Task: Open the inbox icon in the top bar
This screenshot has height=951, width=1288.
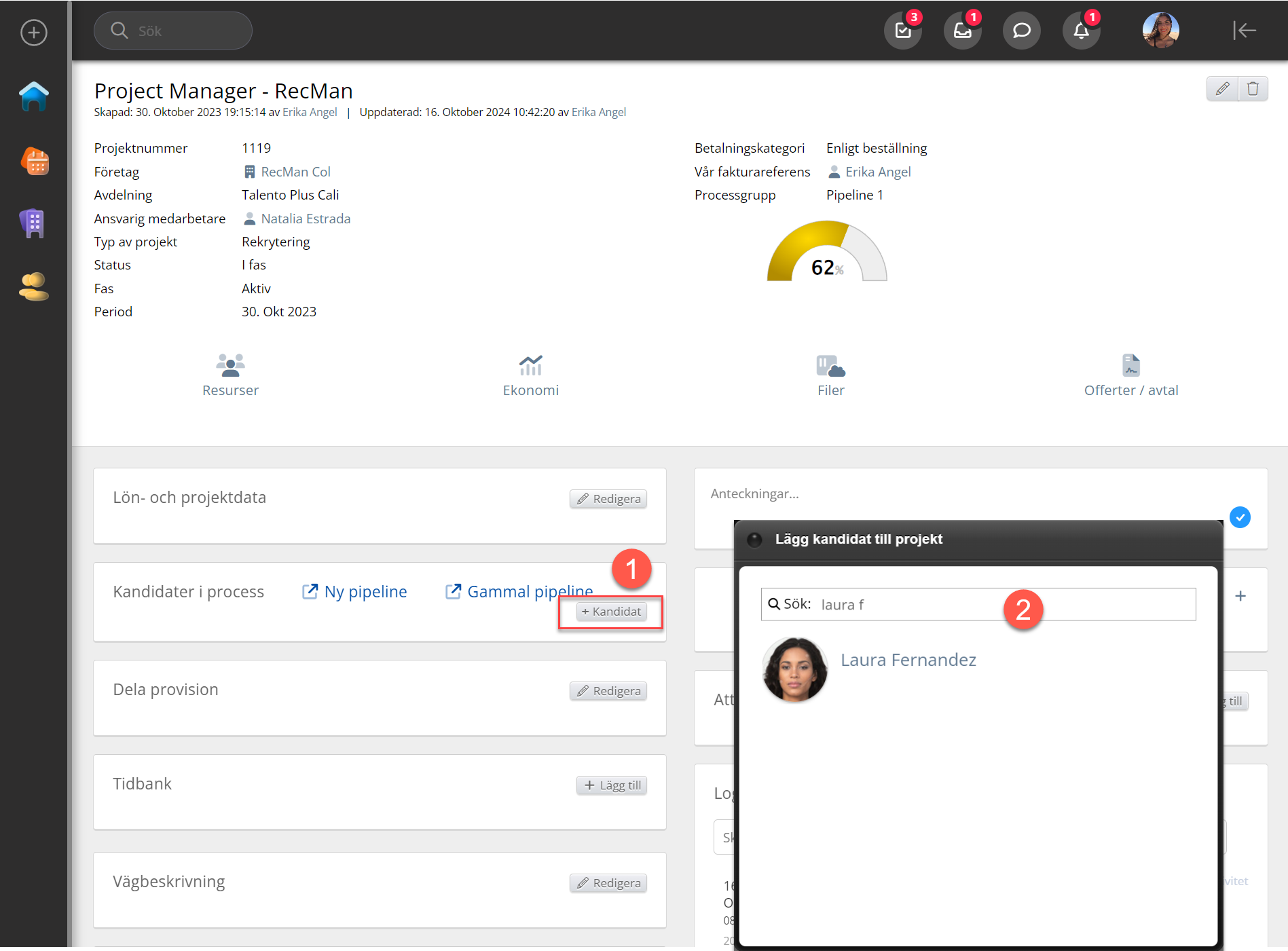Action: point(962,31)
